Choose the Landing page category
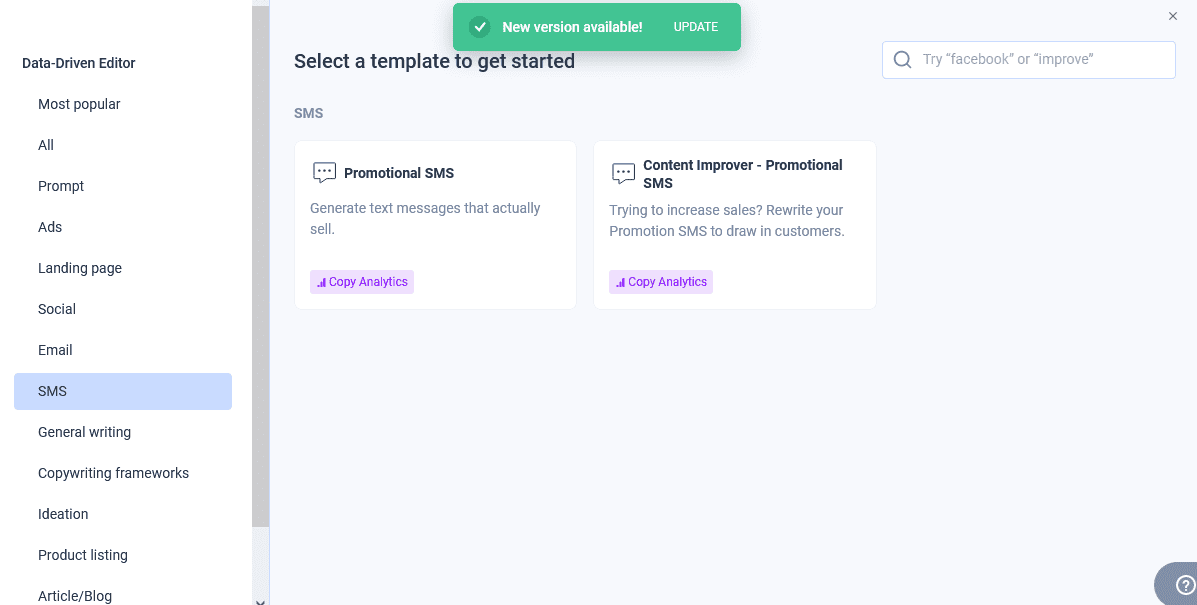Image resolution: width=1197 pixels, height=605 pixels. [80, 268]
